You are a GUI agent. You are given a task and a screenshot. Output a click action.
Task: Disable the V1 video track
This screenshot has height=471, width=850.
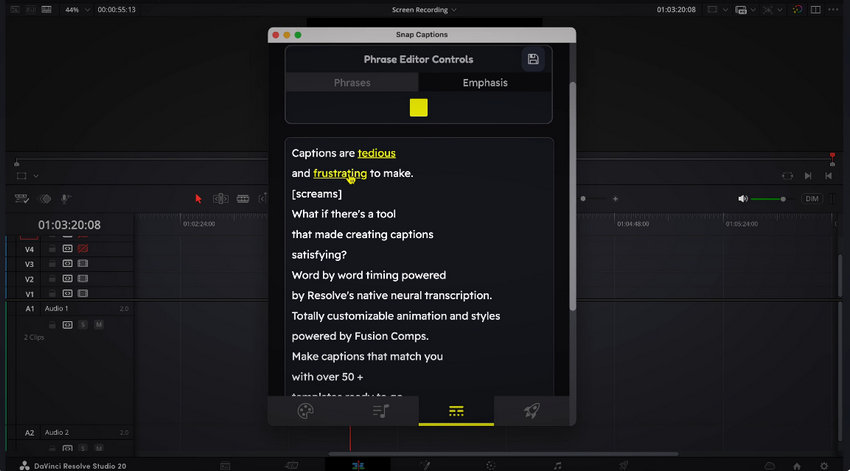point(83,293)
